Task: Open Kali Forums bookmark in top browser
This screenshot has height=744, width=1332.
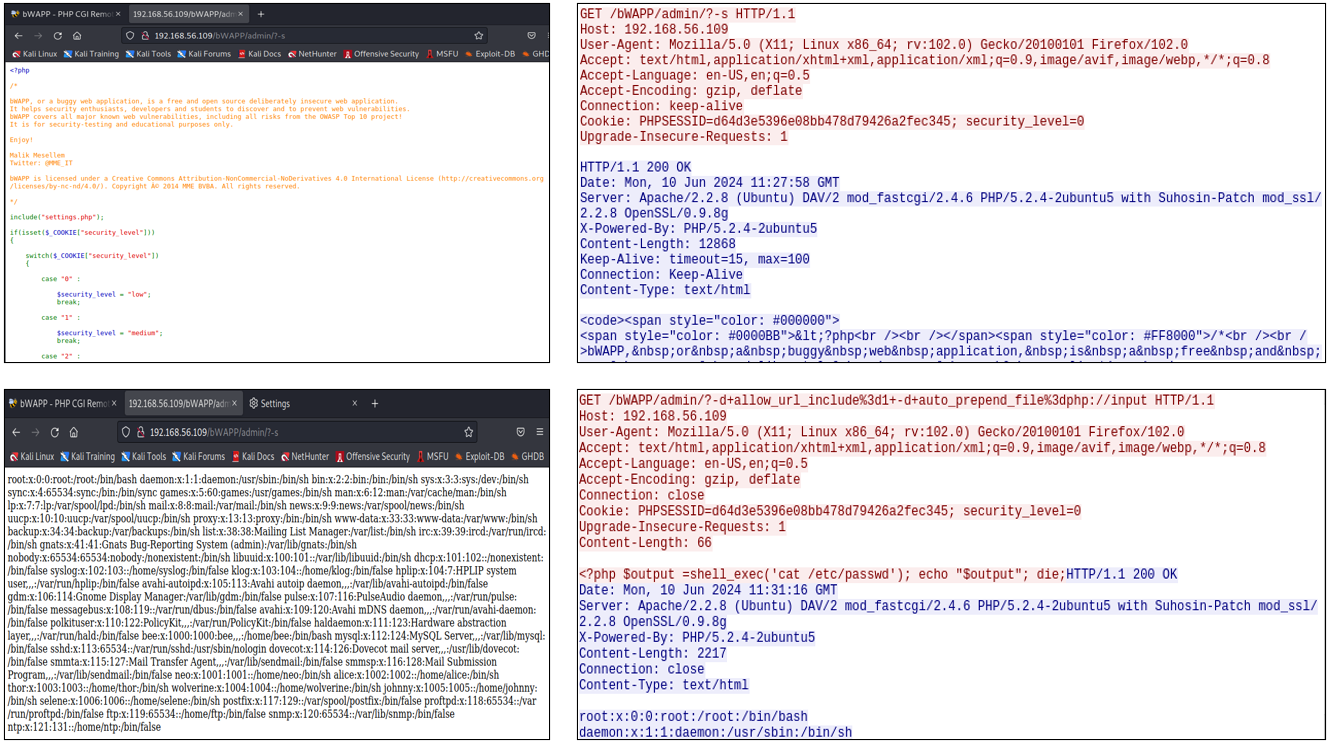Action: [x=204, y=54]
